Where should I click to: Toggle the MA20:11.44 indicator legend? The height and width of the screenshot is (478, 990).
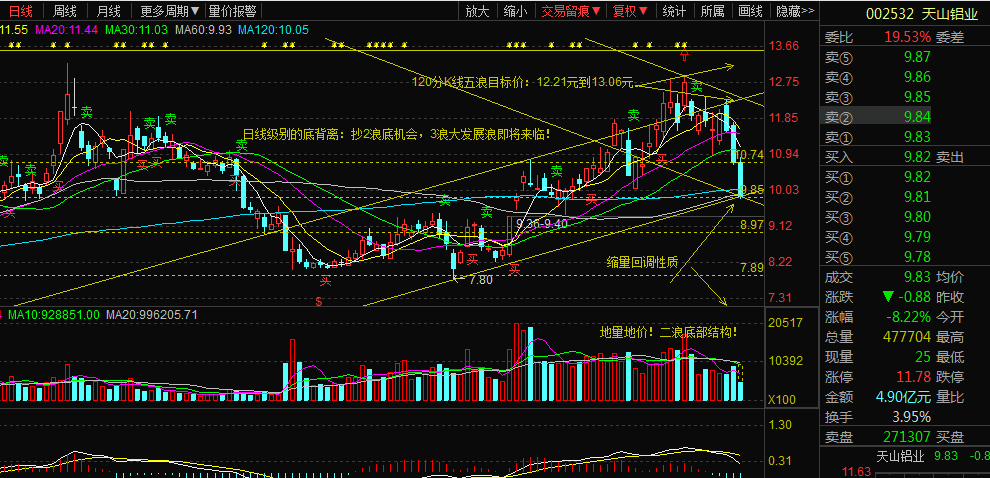click(68, 30)
